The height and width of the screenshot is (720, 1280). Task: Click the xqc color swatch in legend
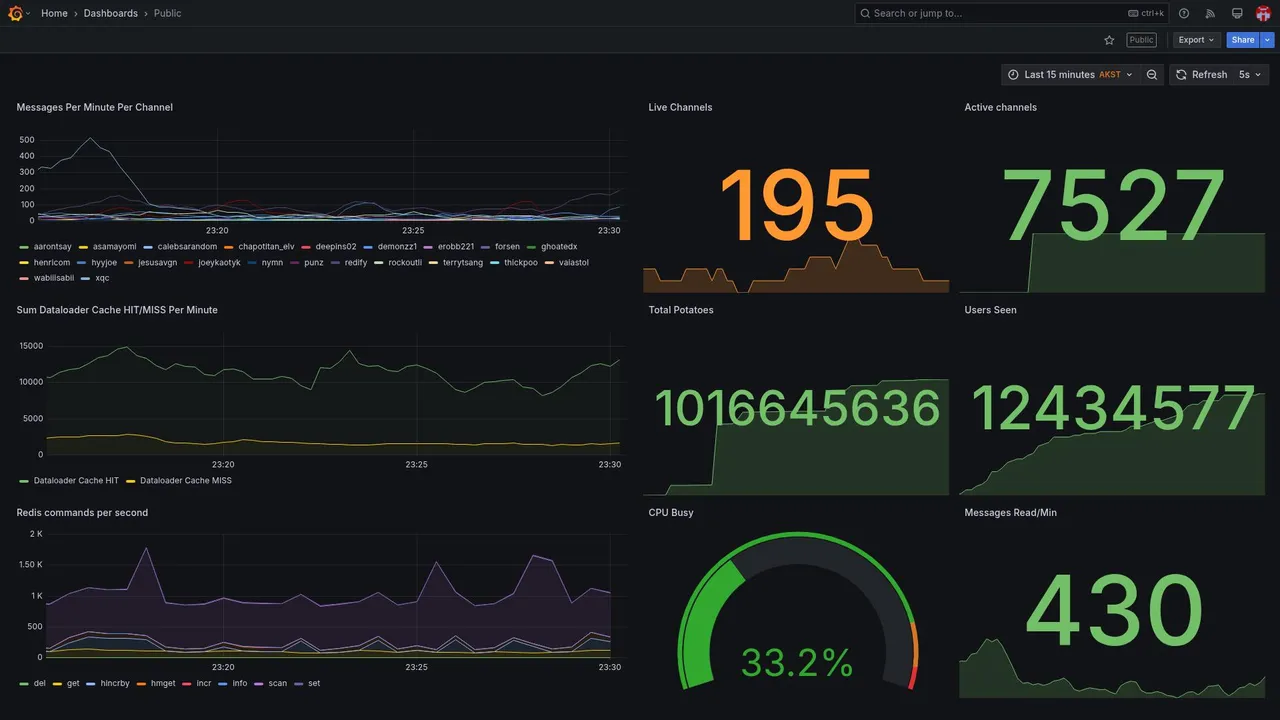[x=86, y=279]
